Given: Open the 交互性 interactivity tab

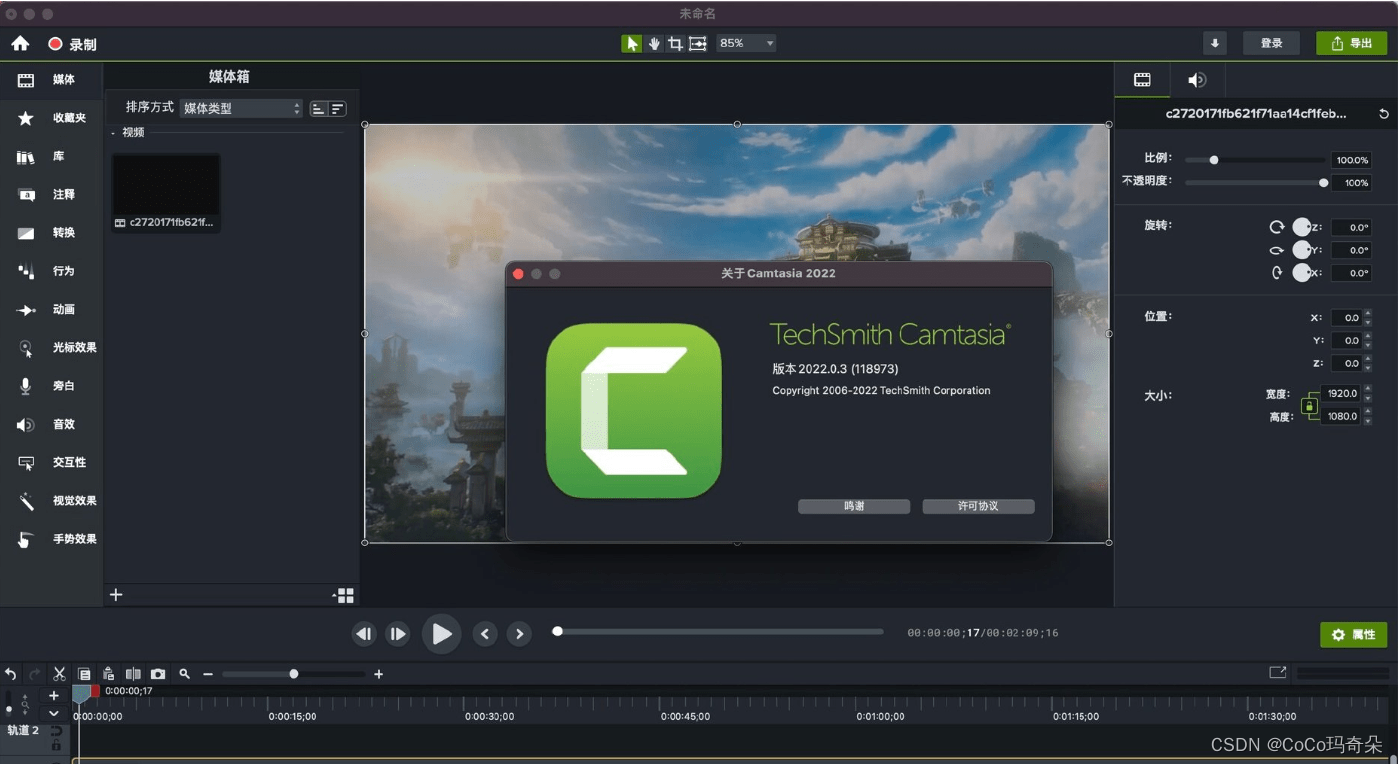Looking at the screenshot, I should pyautogui.click(x=51, y=463).
